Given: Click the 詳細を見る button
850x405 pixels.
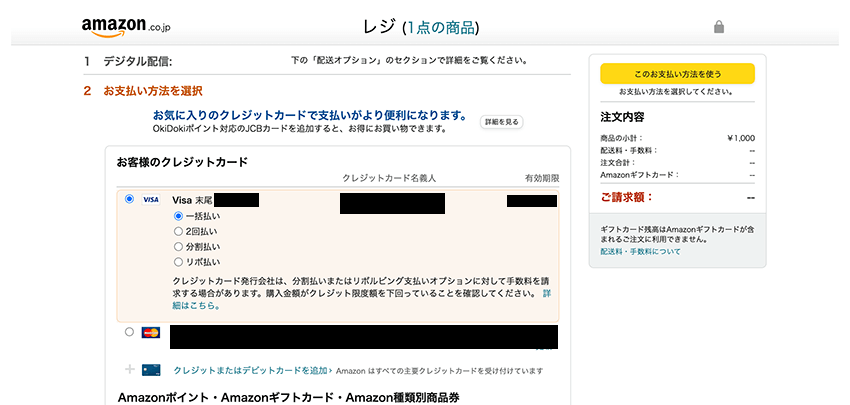Looking at the screenshot, I should 501,122.
